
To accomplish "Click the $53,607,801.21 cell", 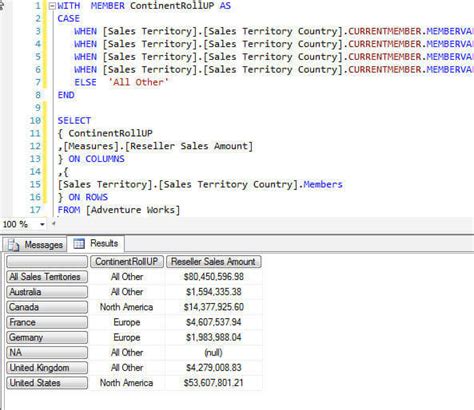I will coord(214,383).
